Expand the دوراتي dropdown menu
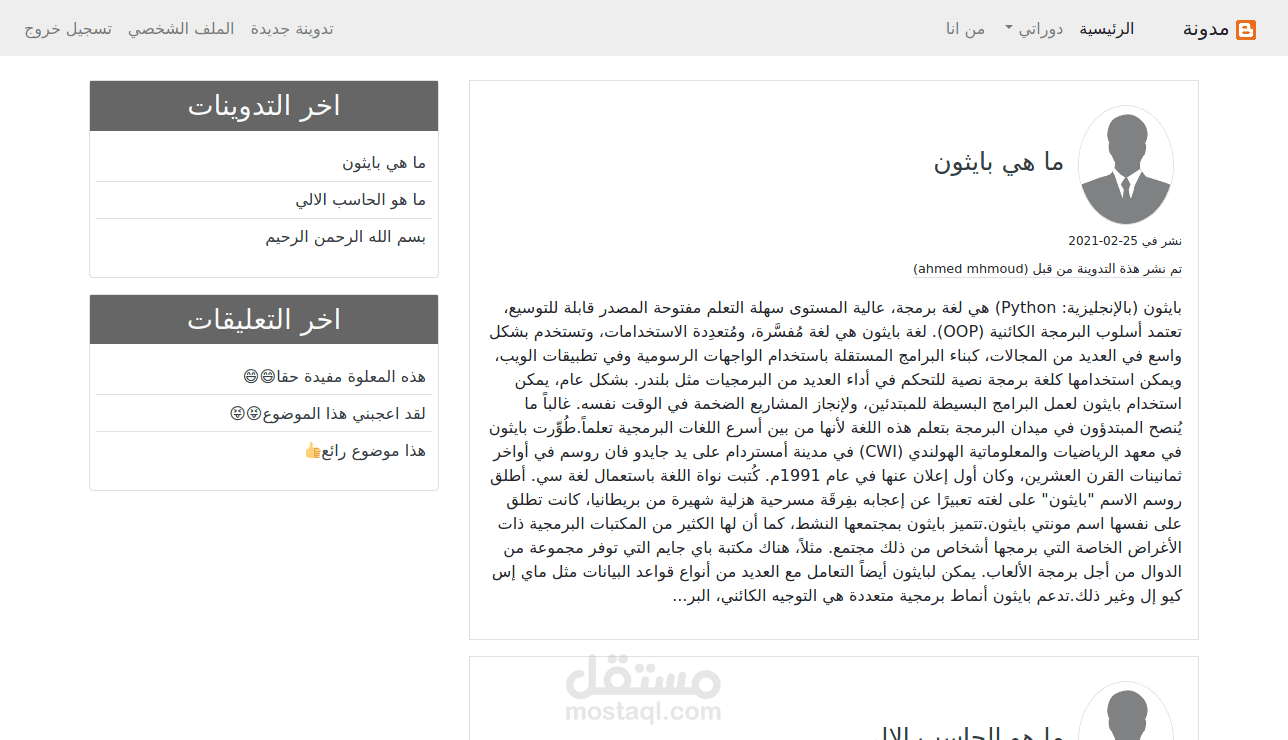This screenshot has width=1288, height=740. [x=1034, y=29]
